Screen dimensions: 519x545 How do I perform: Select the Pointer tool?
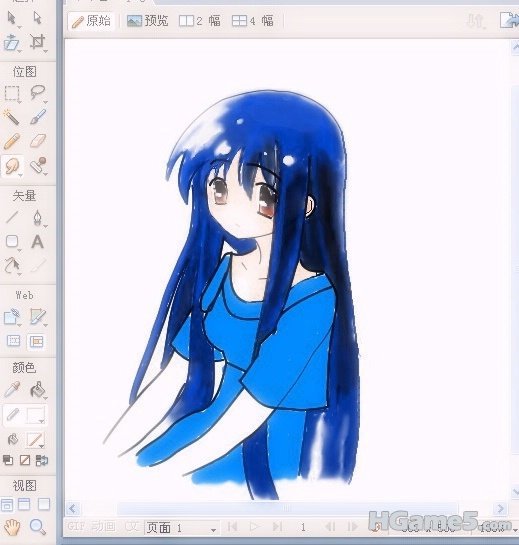tap(12, 18)
